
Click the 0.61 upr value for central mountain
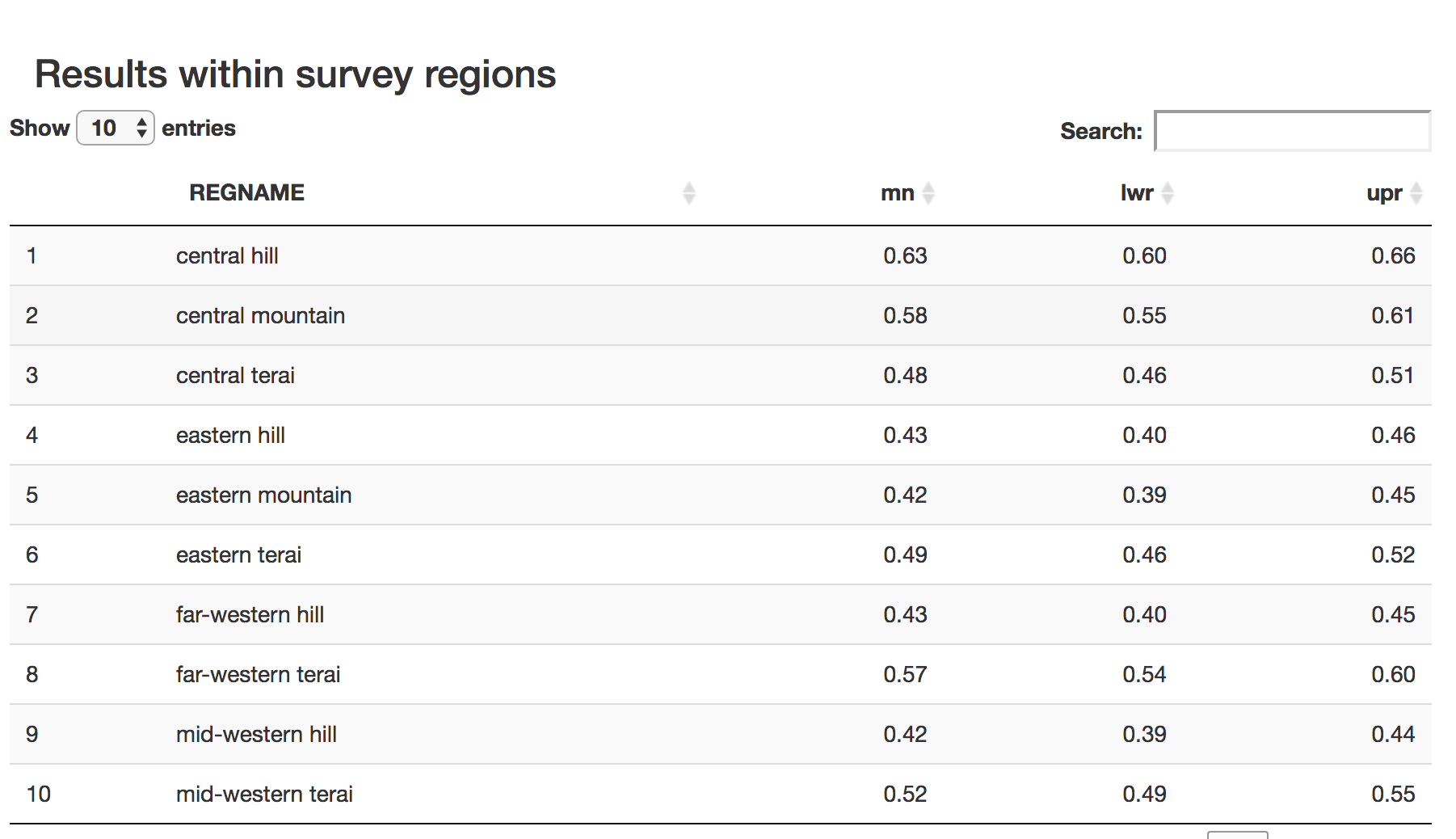coord(1392,316)
